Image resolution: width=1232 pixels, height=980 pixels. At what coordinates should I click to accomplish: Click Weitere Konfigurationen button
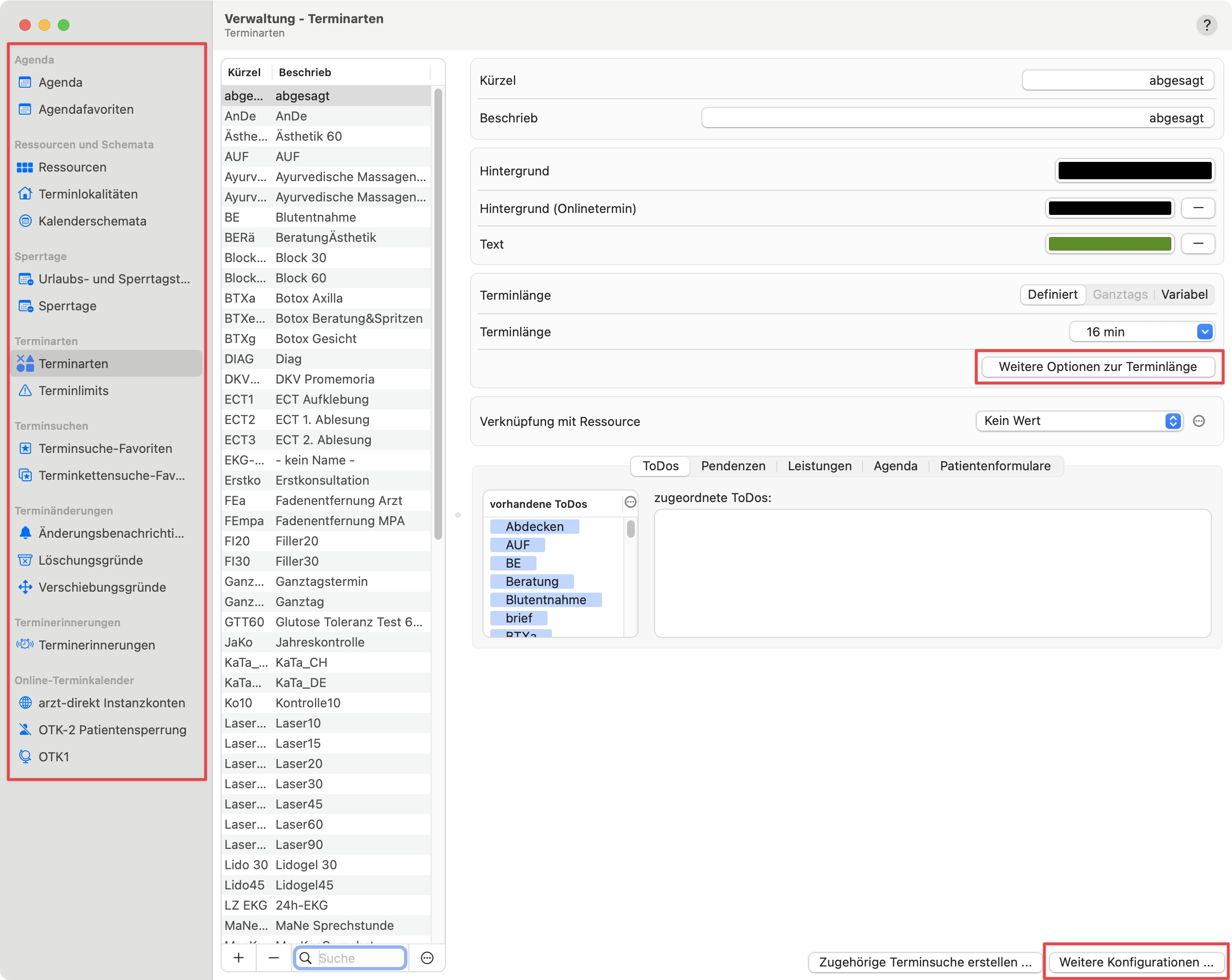click(x=1136, y=962)
